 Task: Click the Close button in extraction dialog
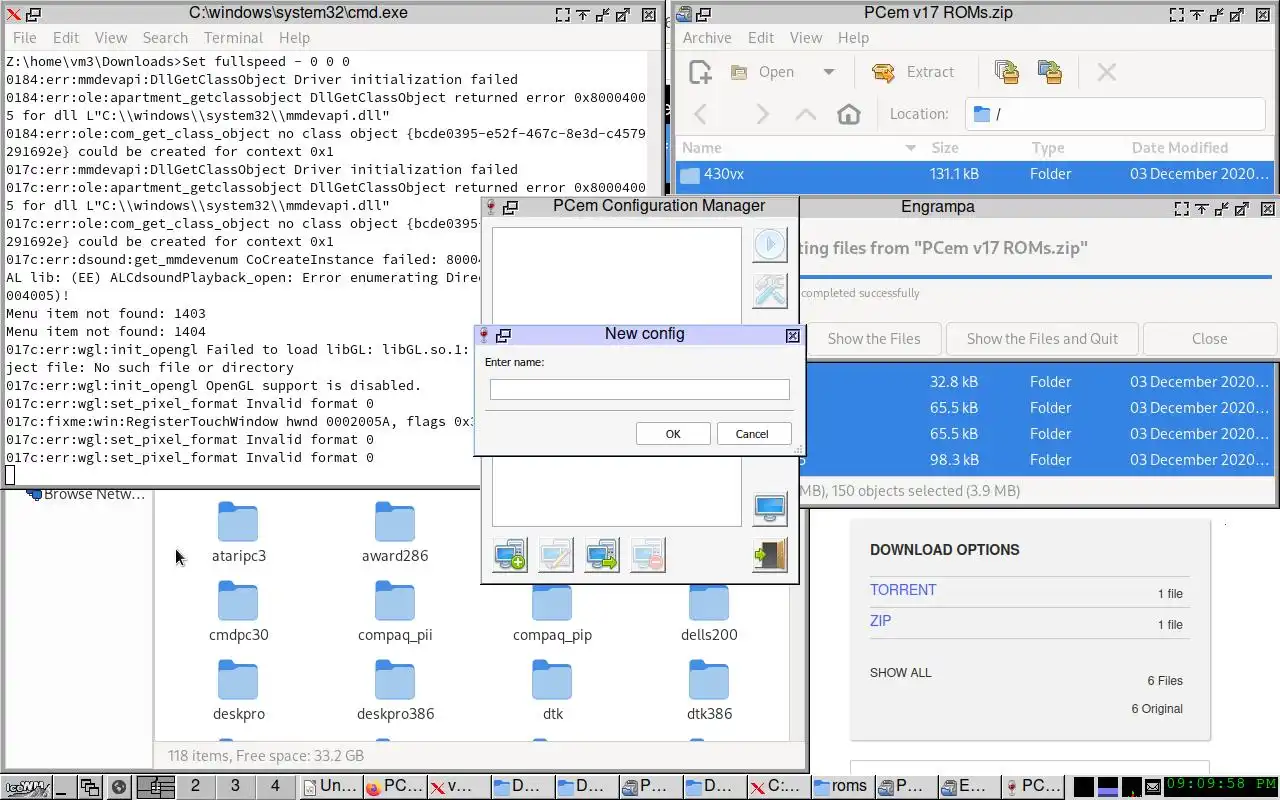point(1209,339)
